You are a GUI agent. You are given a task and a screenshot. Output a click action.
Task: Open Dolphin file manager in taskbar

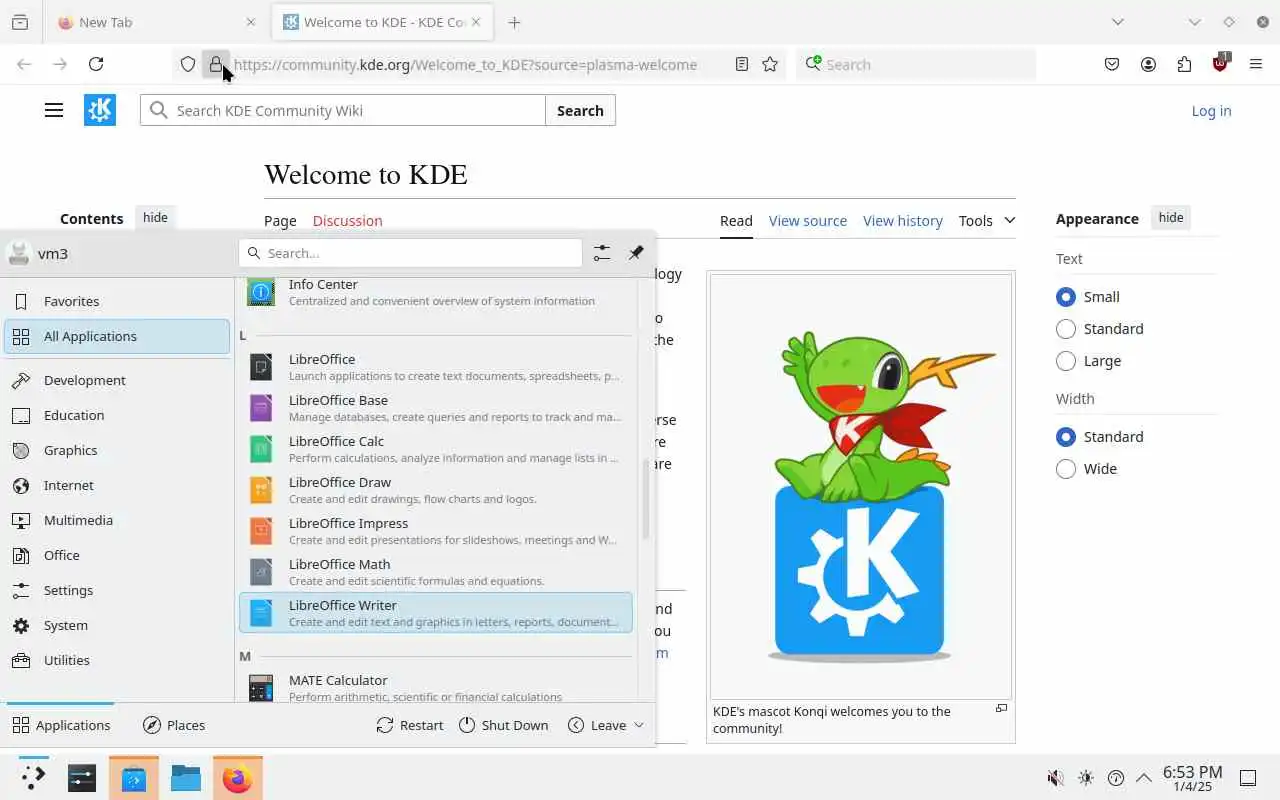click(186, 778)
